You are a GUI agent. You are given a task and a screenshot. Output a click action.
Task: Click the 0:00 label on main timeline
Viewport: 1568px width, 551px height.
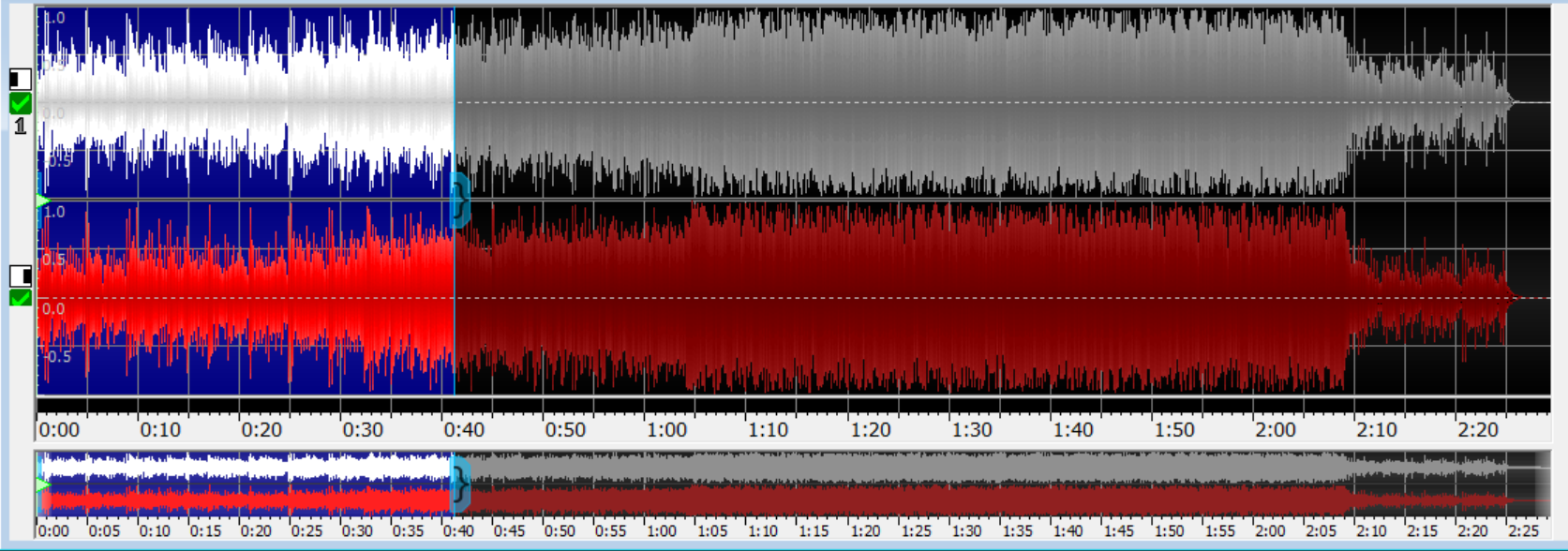[x=59, y=430]
